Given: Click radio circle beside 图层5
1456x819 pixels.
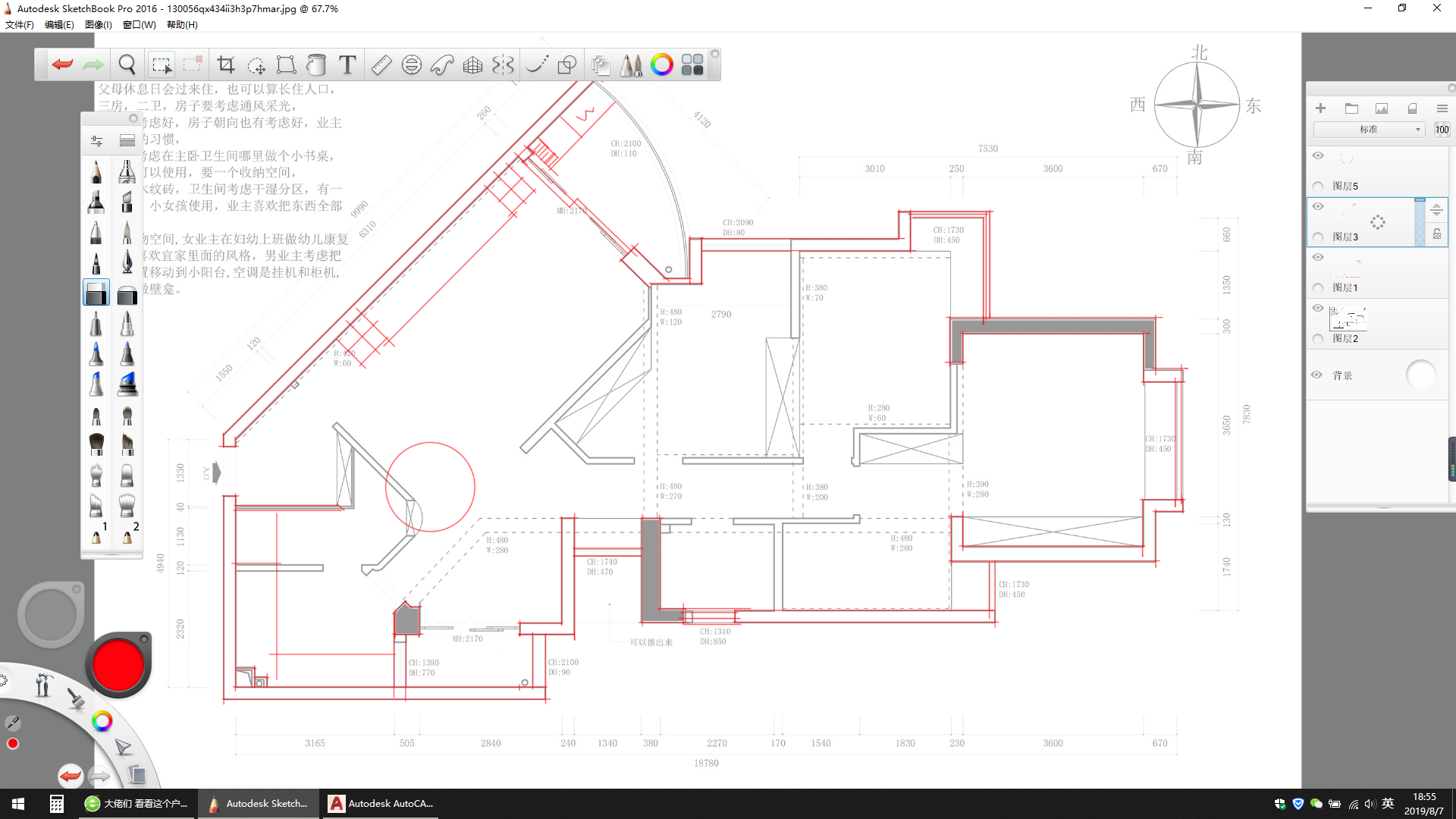Looking at the screenshot, I should click(1318, 187).
